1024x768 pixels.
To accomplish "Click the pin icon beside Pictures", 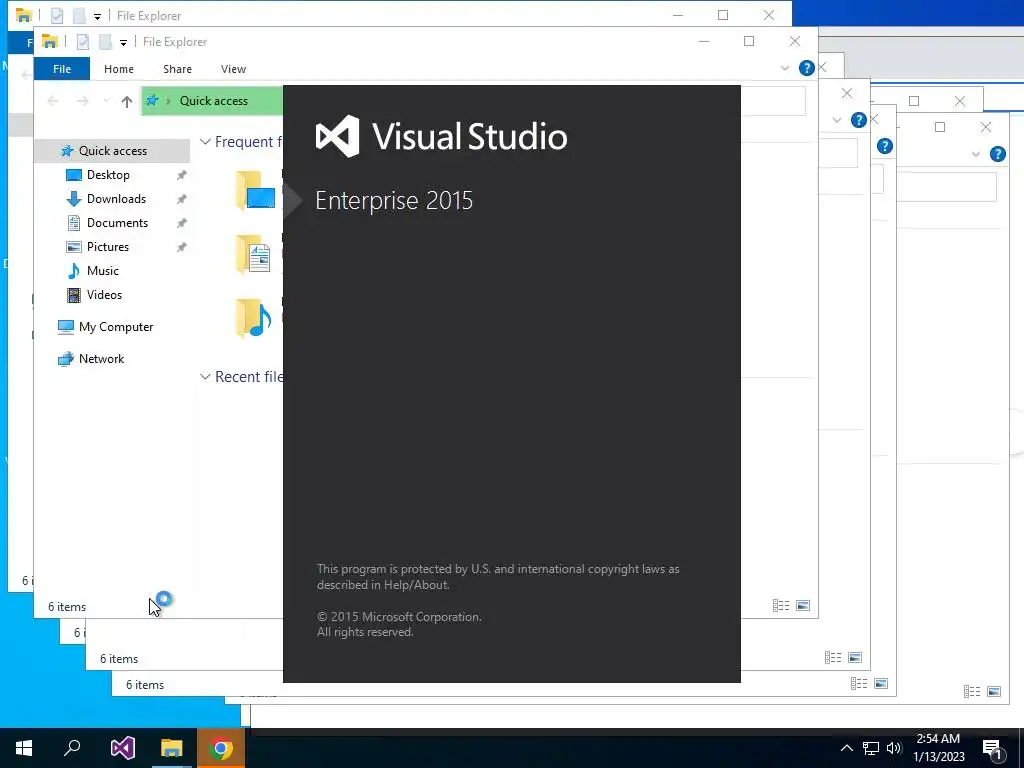I will point(182,247).
